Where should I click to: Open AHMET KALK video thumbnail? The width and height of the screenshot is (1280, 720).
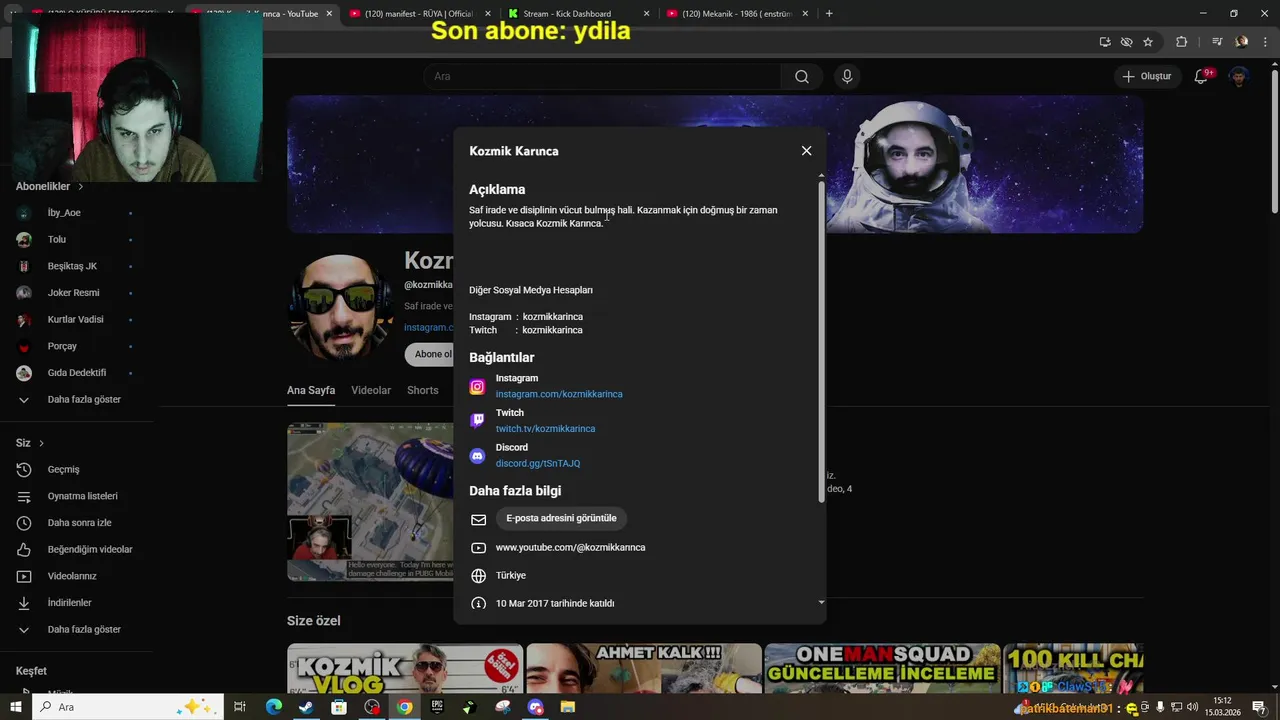pyautogui.click(x=644, y=668)
